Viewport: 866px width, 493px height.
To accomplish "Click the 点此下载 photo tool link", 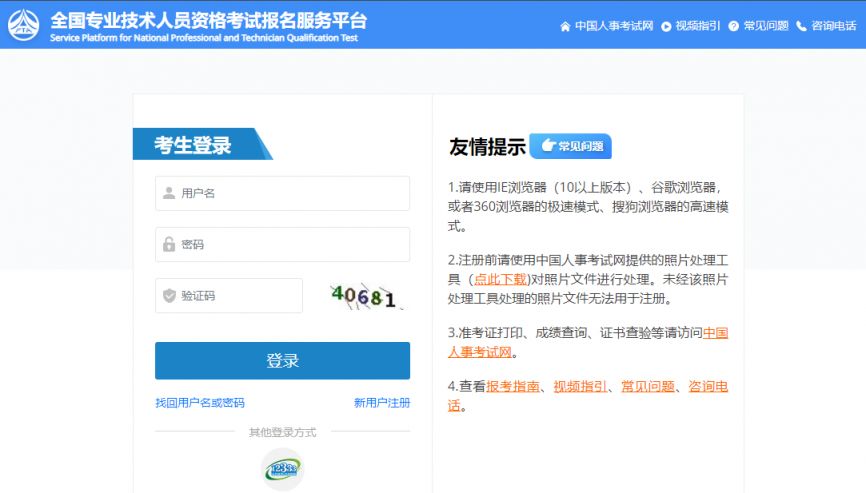I will [500, 279].
